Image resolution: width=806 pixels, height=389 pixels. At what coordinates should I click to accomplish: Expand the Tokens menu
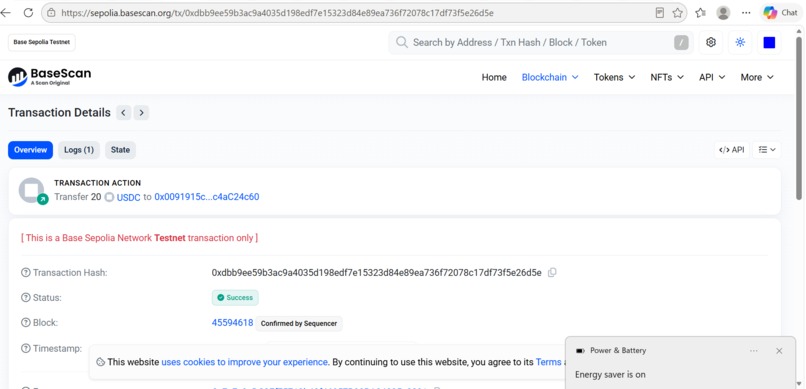(x=614, y=77)
